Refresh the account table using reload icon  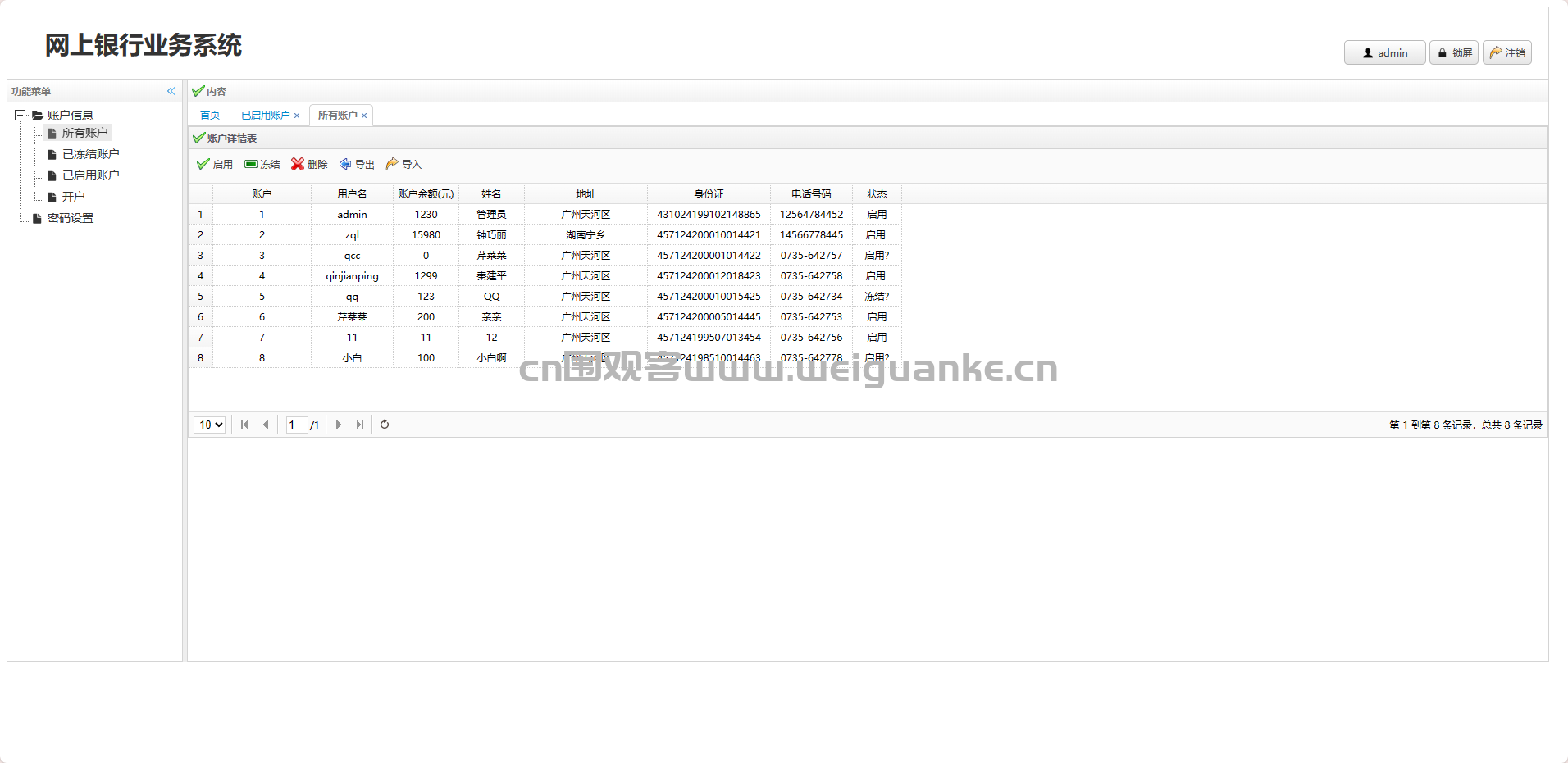(385, 425)
